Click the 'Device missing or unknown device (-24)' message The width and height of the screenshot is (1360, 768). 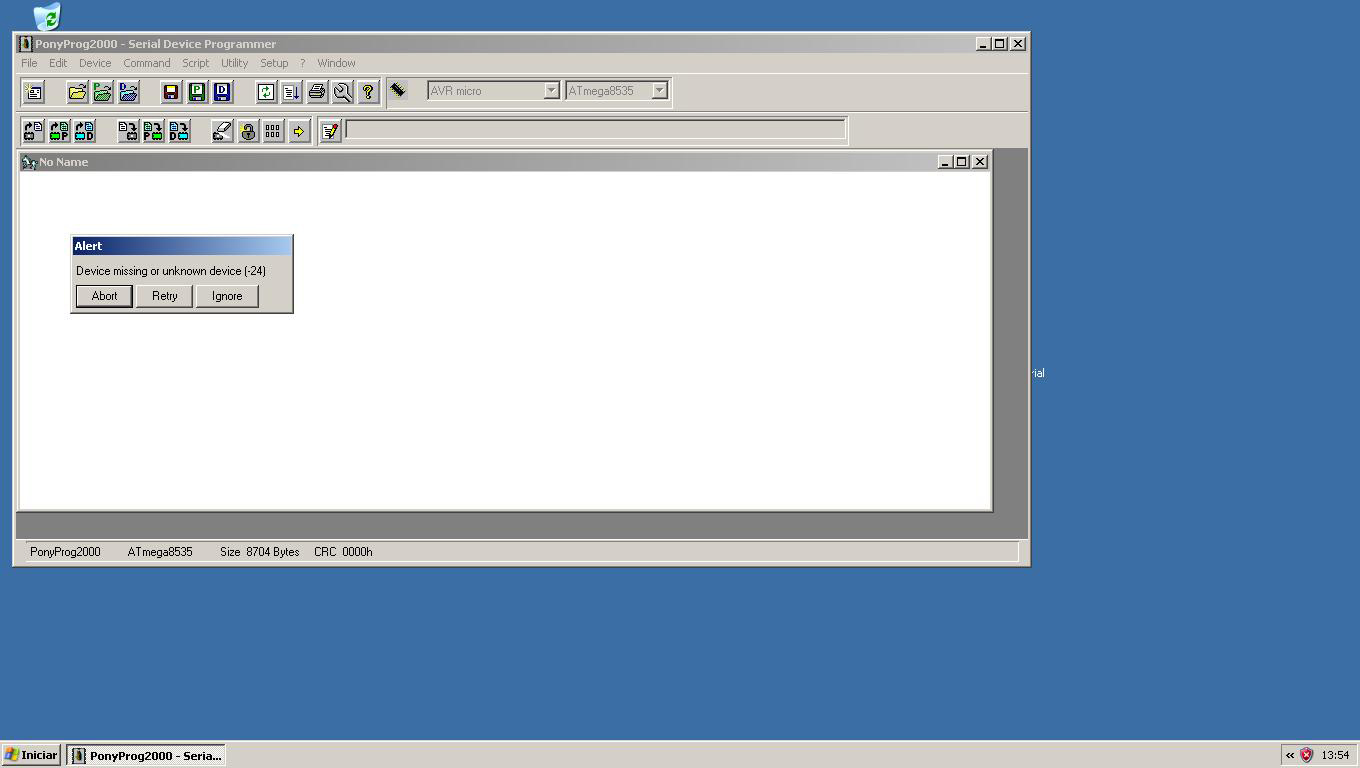pos(171,271)
